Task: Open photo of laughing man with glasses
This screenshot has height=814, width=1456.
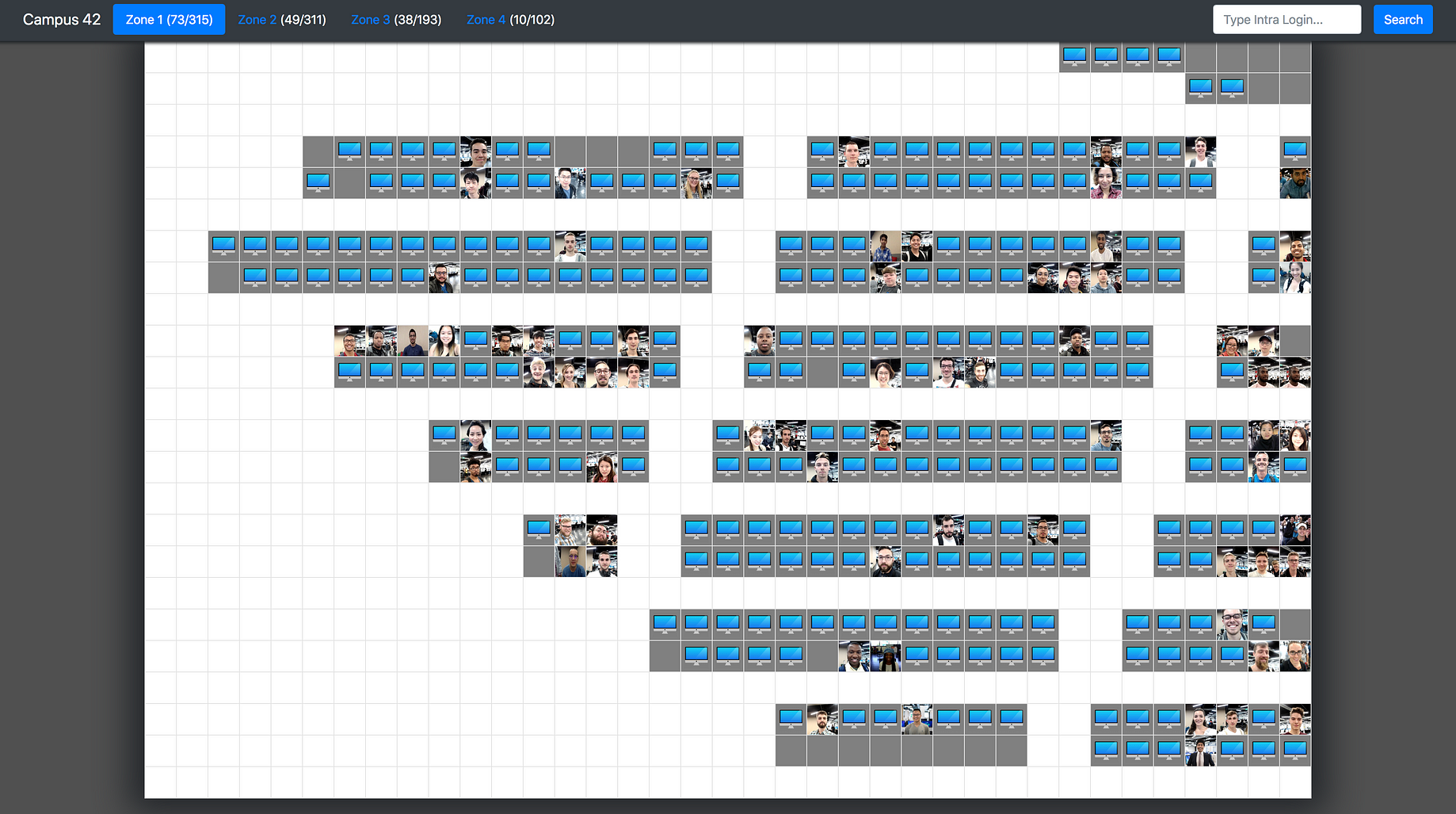Action: tap(1233, 625)
